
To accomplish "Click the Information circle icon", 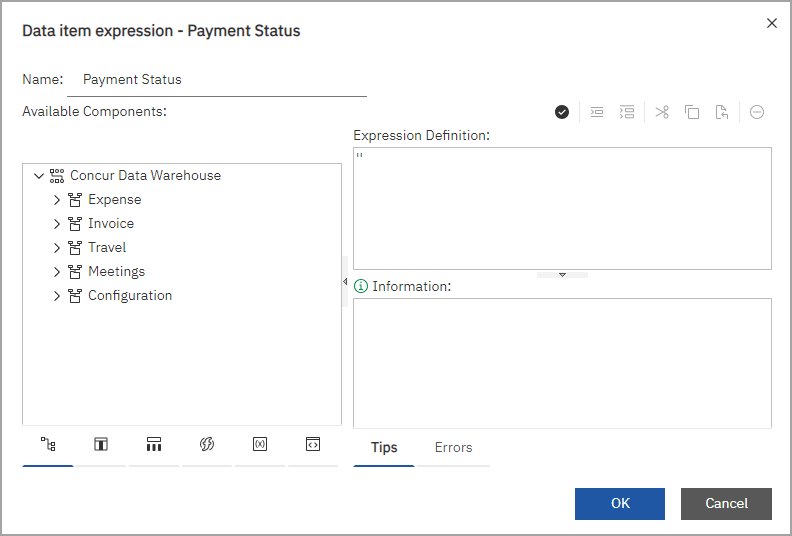I will (361, 286).
